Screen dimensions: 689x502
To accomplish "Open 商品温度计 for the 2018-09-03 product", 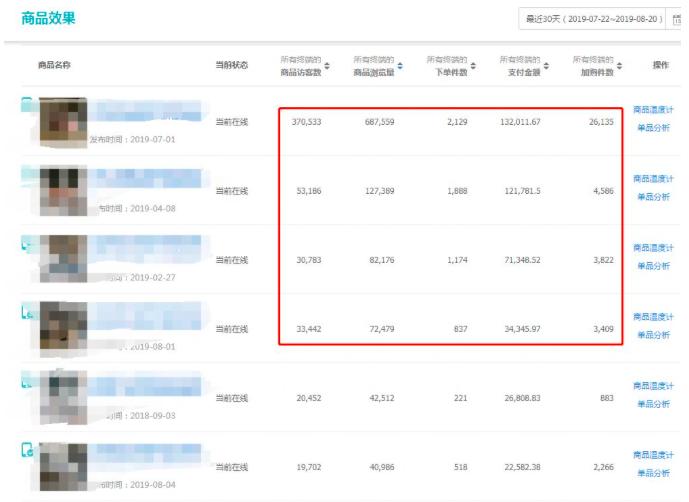I will pyautogui.click(x=653, y=386).
